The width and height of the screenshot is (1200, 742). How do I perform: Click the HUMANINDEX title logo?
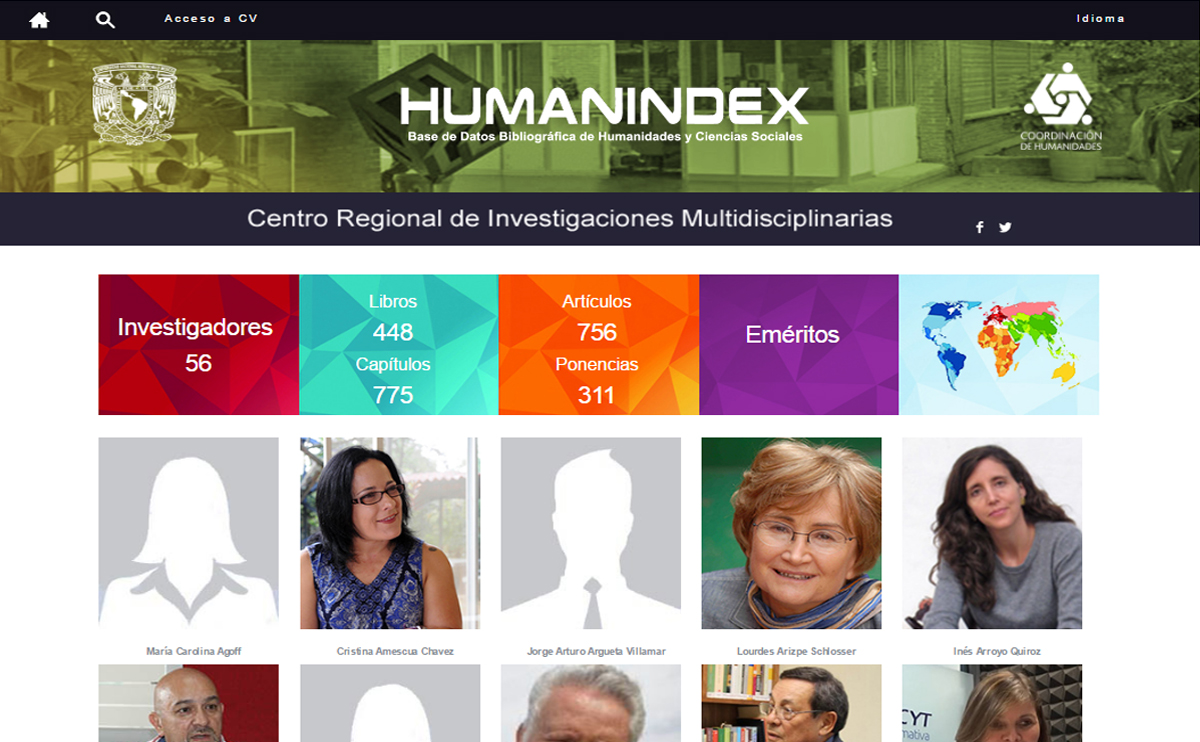coord(604,113)
